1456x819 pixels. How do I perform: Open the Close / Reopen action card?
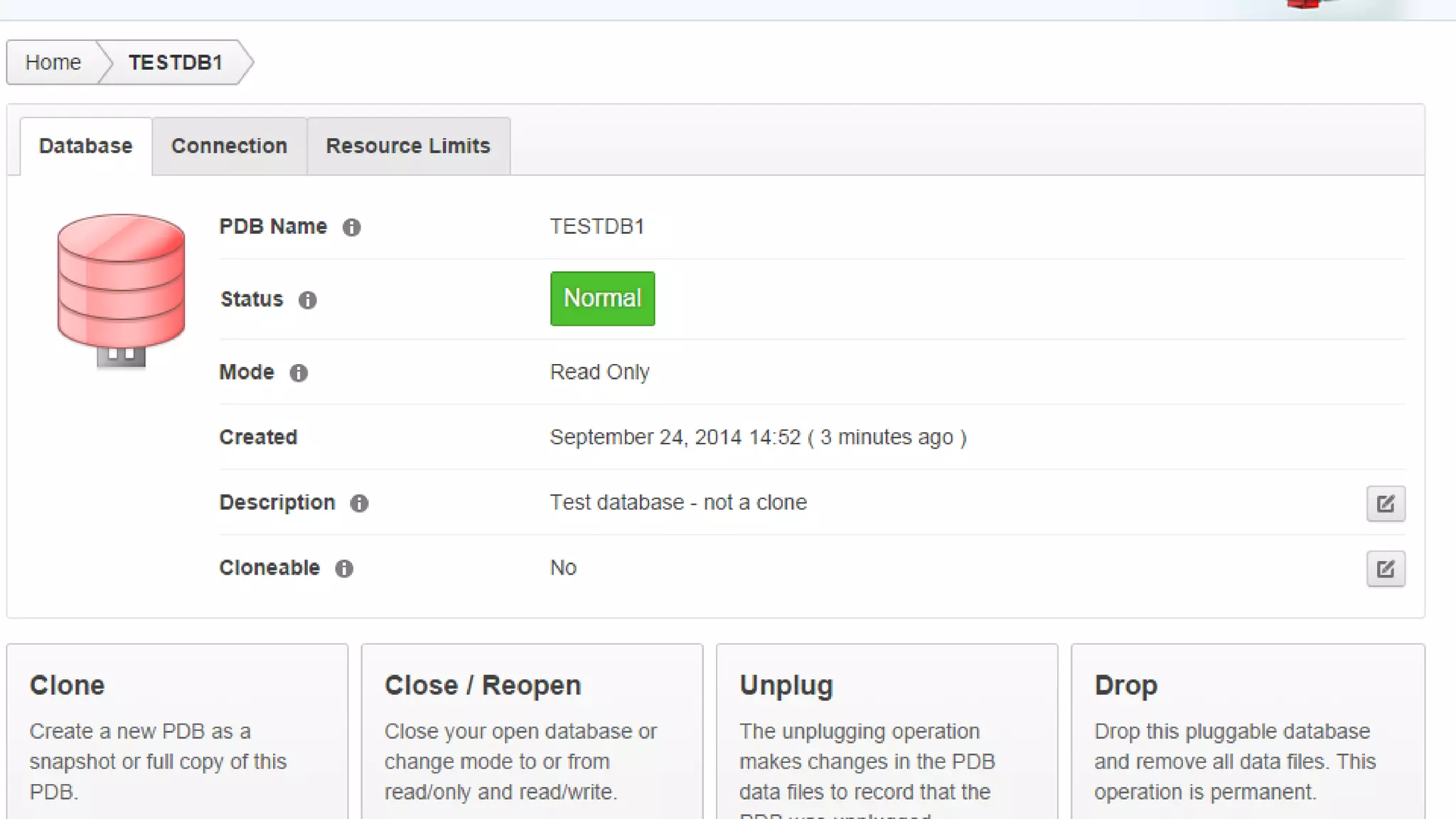pyautogui.click(x=532, y=732)
